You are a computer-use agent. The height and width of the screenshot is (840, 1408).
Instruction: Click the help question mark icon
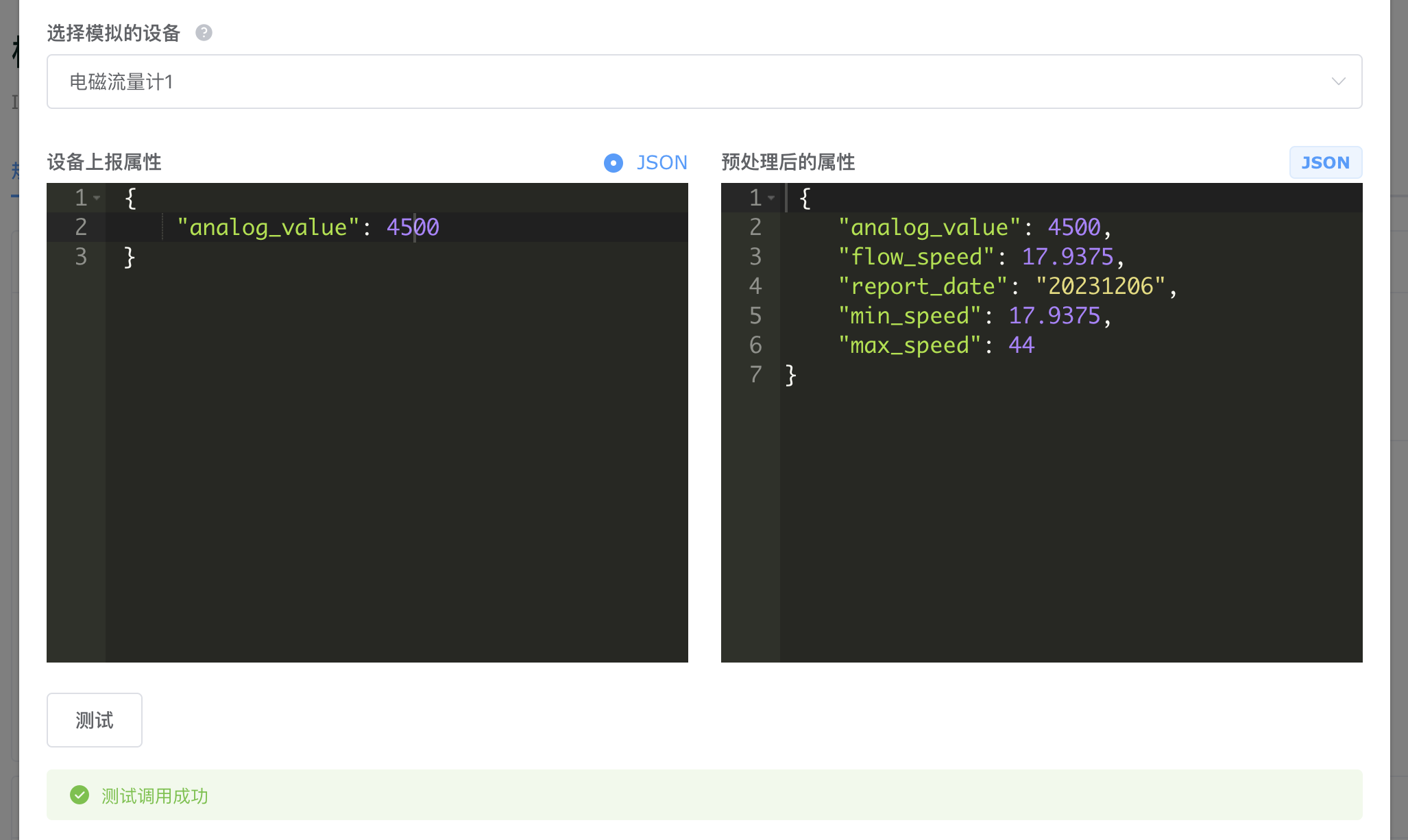click(x=204, y=33)
